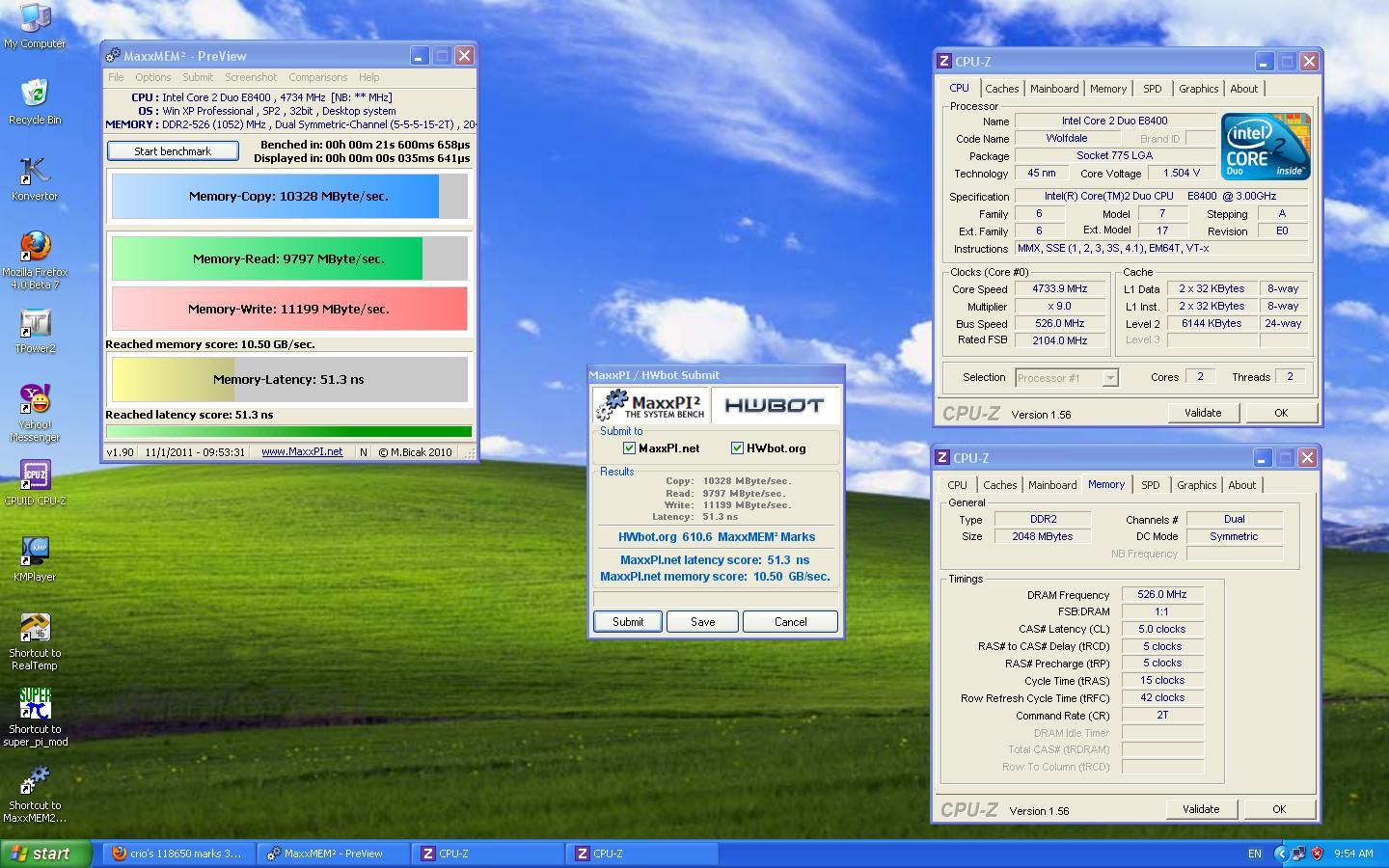Select the Shortcut to MaxxMEM2 icon
1389x868 pixels.
click(x=35, y=794)
